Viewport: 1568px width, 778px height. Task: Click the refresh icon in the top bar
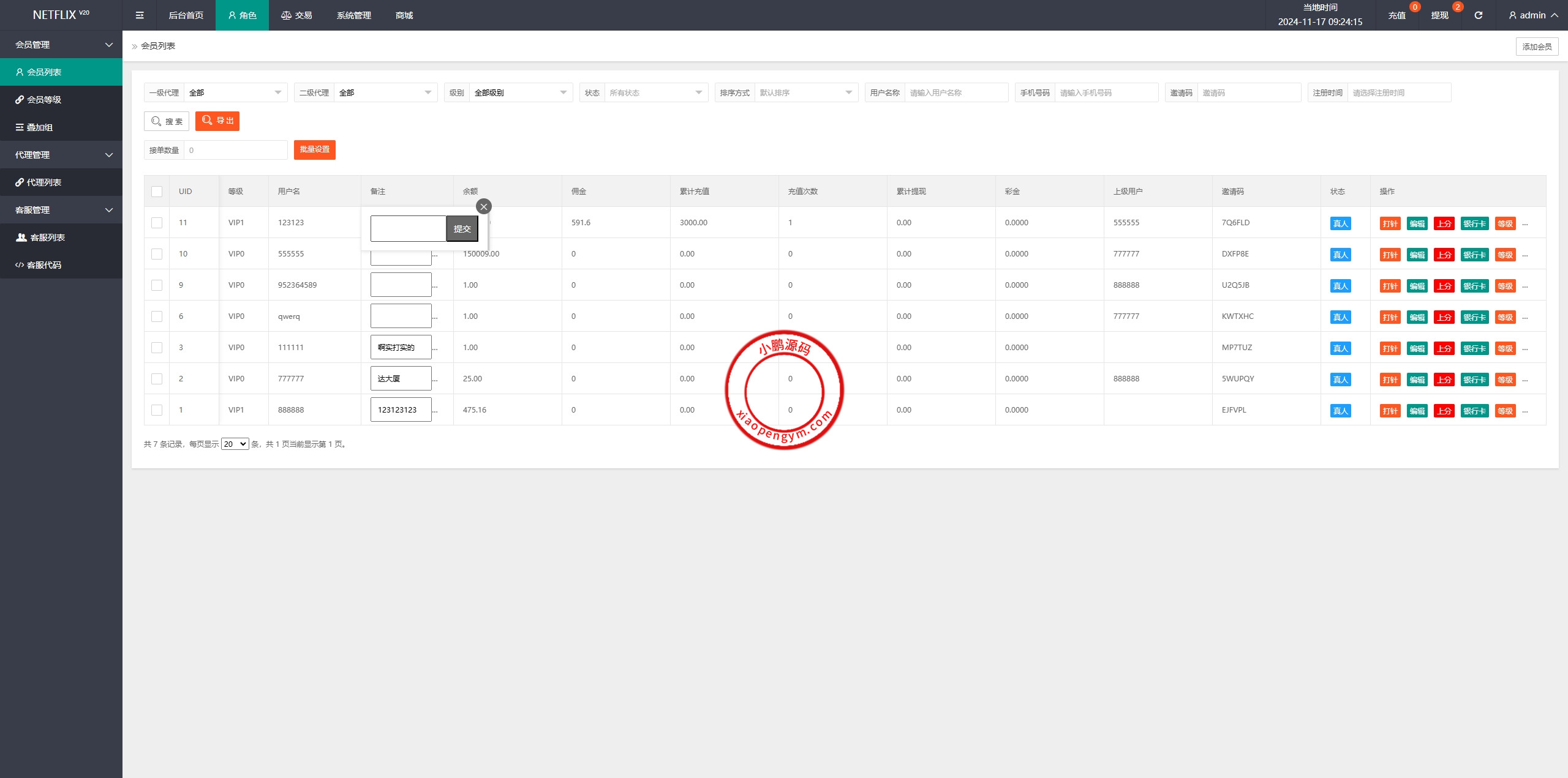[1478, 15]
